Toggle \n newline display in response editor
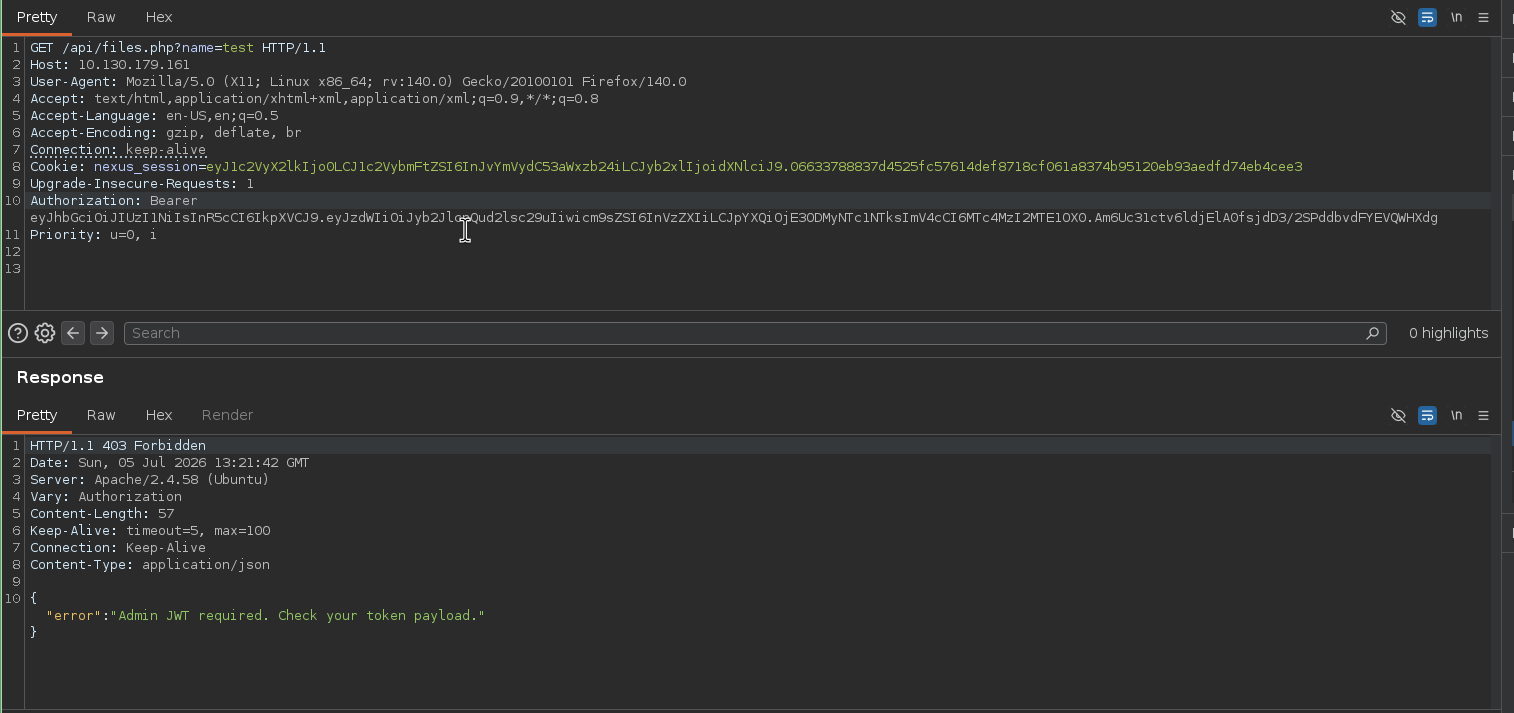Viewport: 1514px width, 713px height. (x=1457, y=415)
